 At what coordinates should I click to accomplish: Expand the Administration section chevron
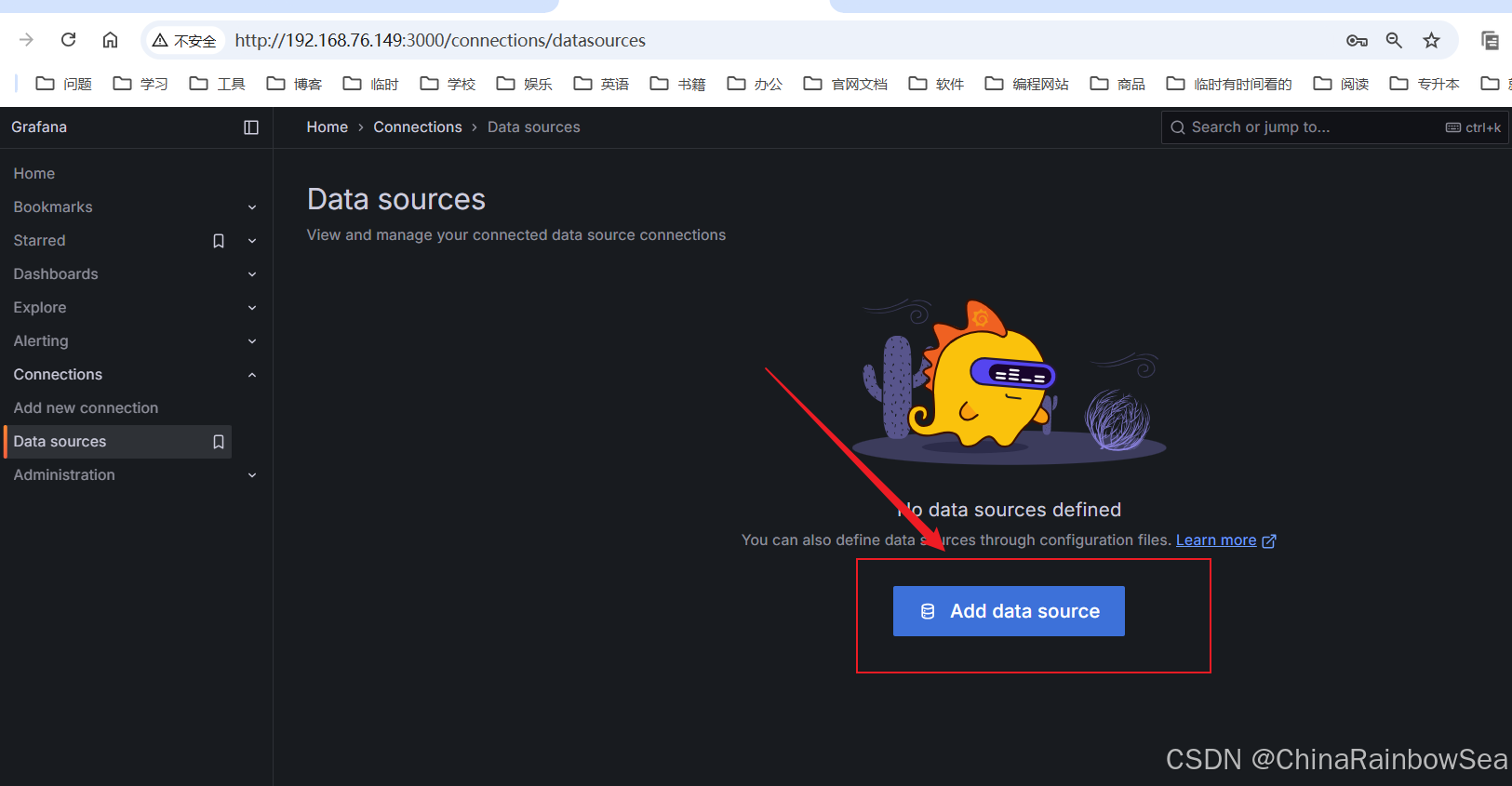[252, 475]
